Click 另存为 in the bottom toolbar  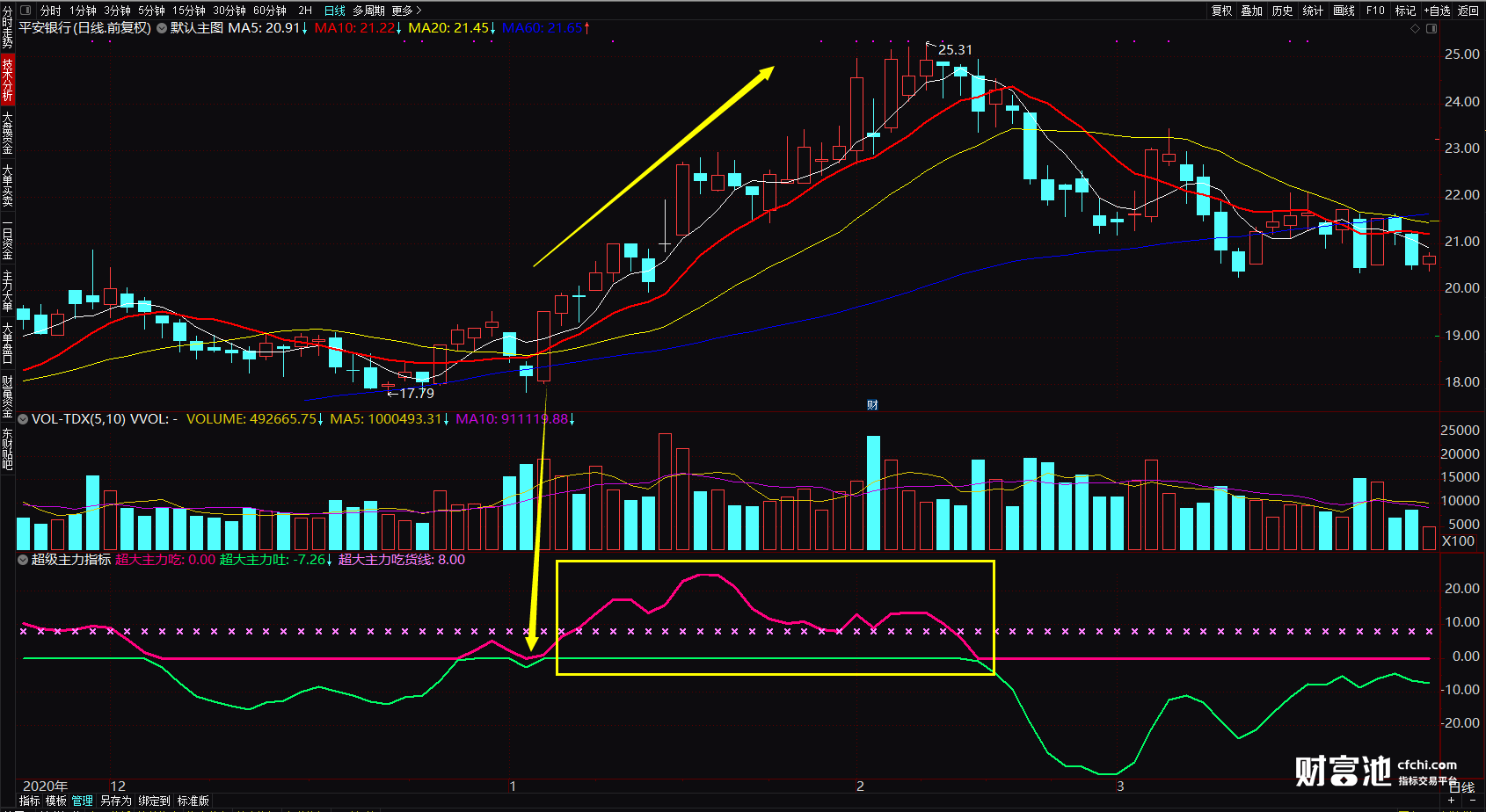(115, 801)
